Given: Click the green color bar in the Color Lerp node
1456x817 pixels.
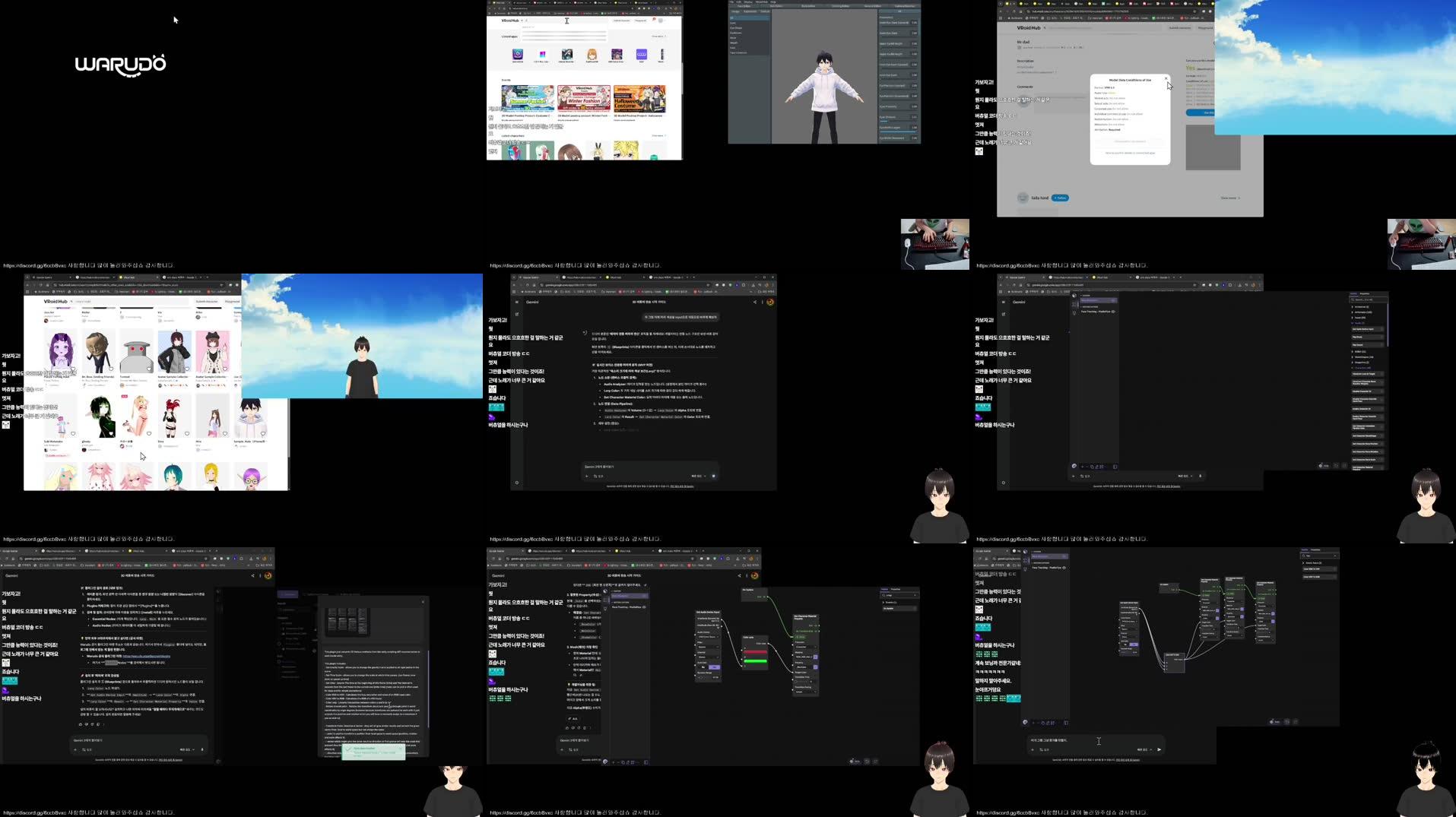Looking at the screenshot, I should coord(756,660).
